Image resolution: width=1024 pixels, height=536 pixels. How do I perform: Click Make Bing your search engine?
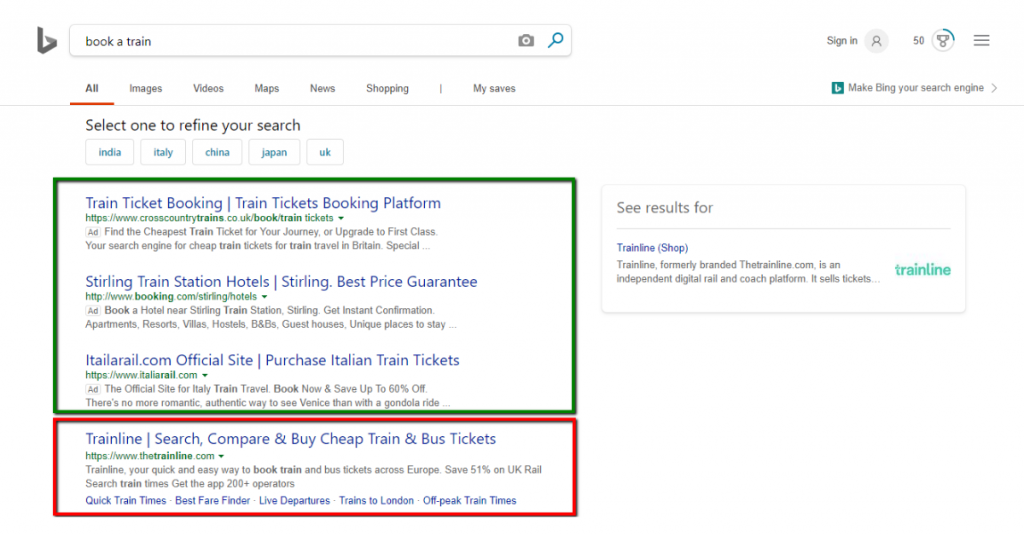coord(916,87)
